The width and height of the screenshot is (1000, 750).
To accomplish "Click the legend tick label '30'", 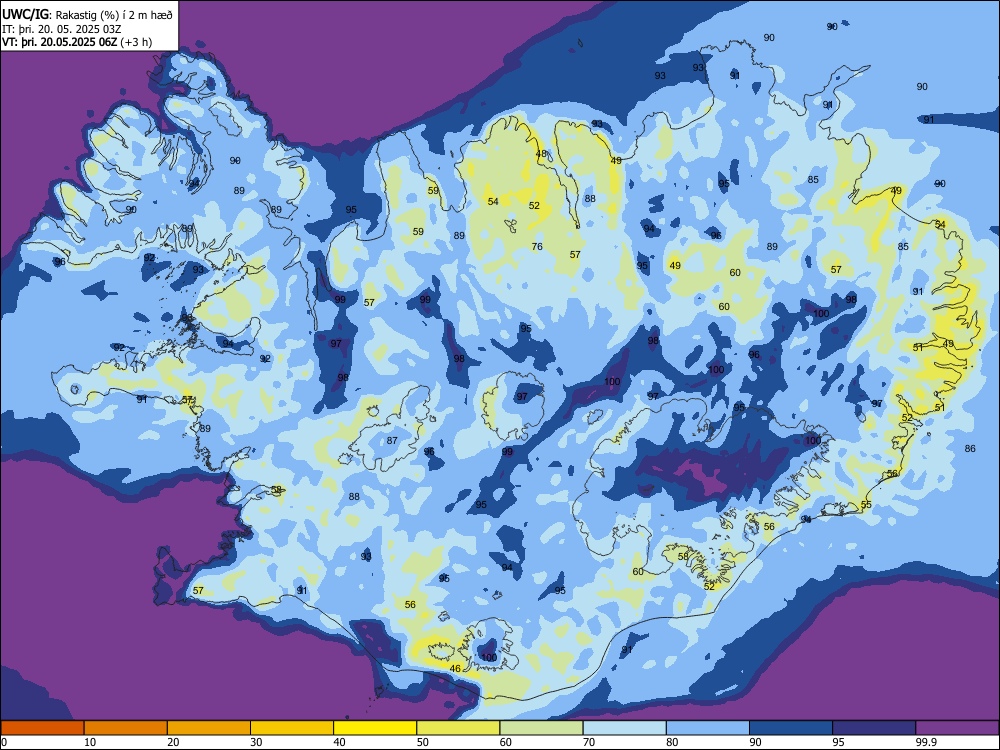I will (256, 742).
